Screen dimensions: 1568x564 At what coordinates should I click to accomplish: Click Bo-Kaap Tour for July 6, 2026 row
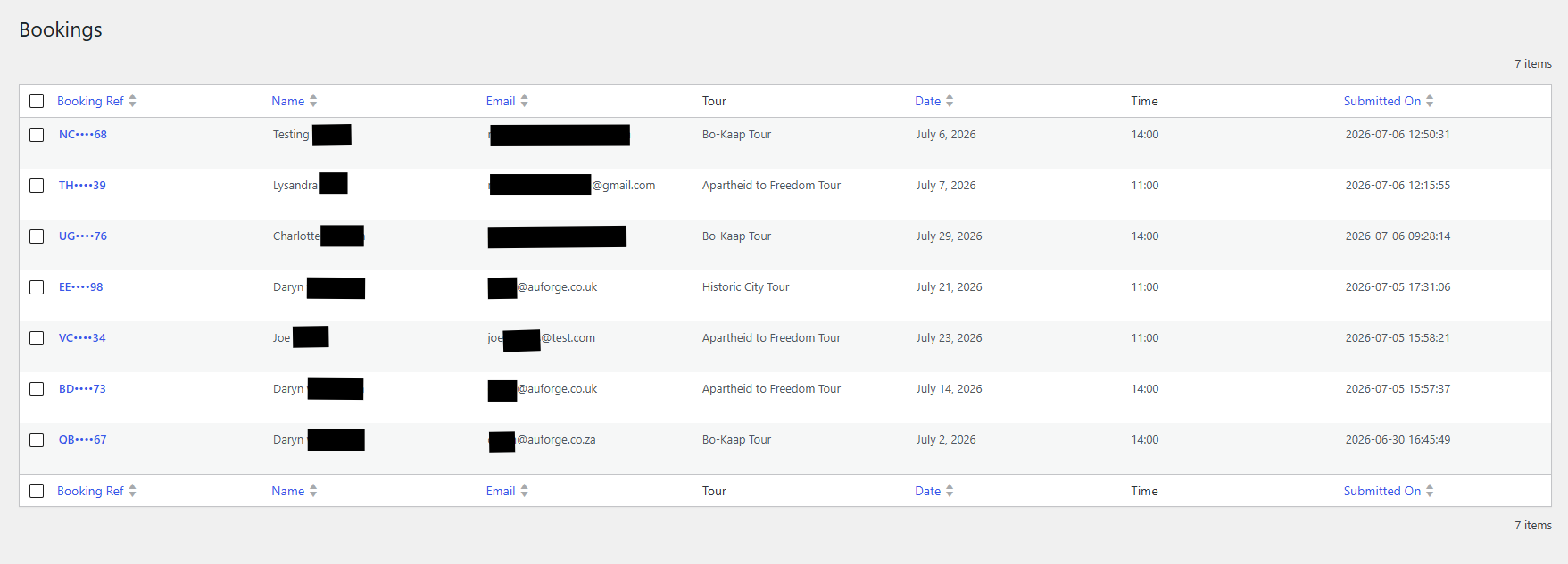pyautogui.click(x=737, y=135)
